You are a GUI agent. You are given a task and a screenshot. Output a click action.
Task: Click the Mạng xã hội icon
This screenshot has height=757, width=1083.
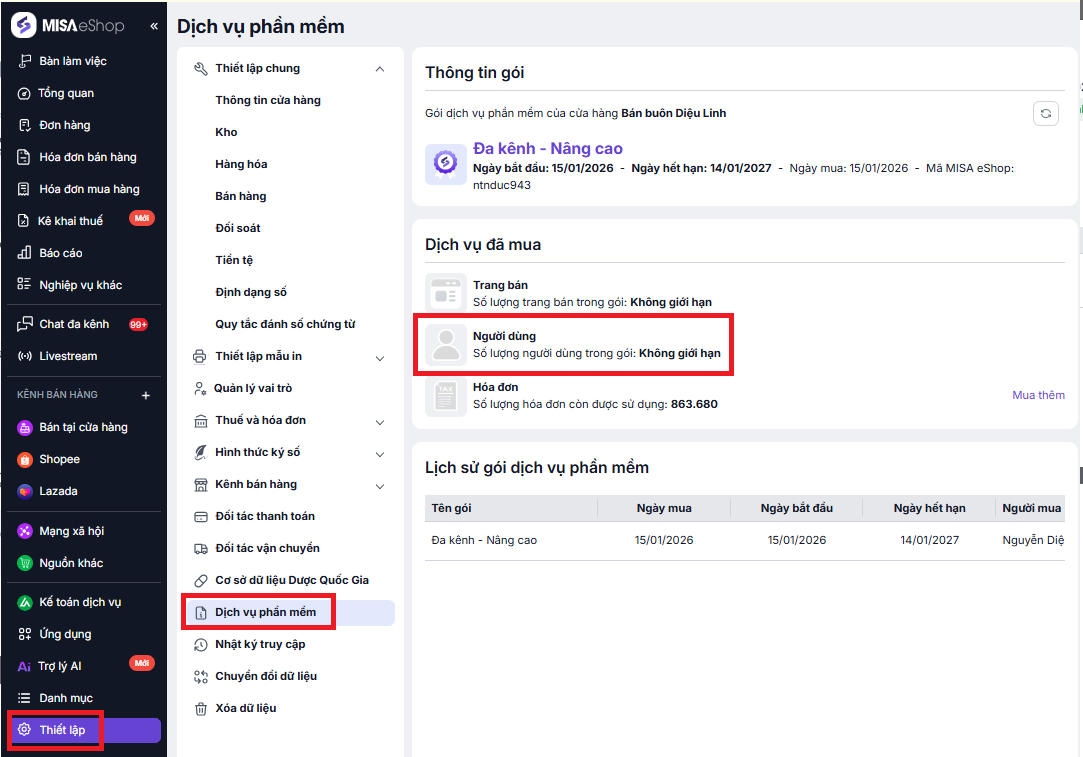coord(25,530)
